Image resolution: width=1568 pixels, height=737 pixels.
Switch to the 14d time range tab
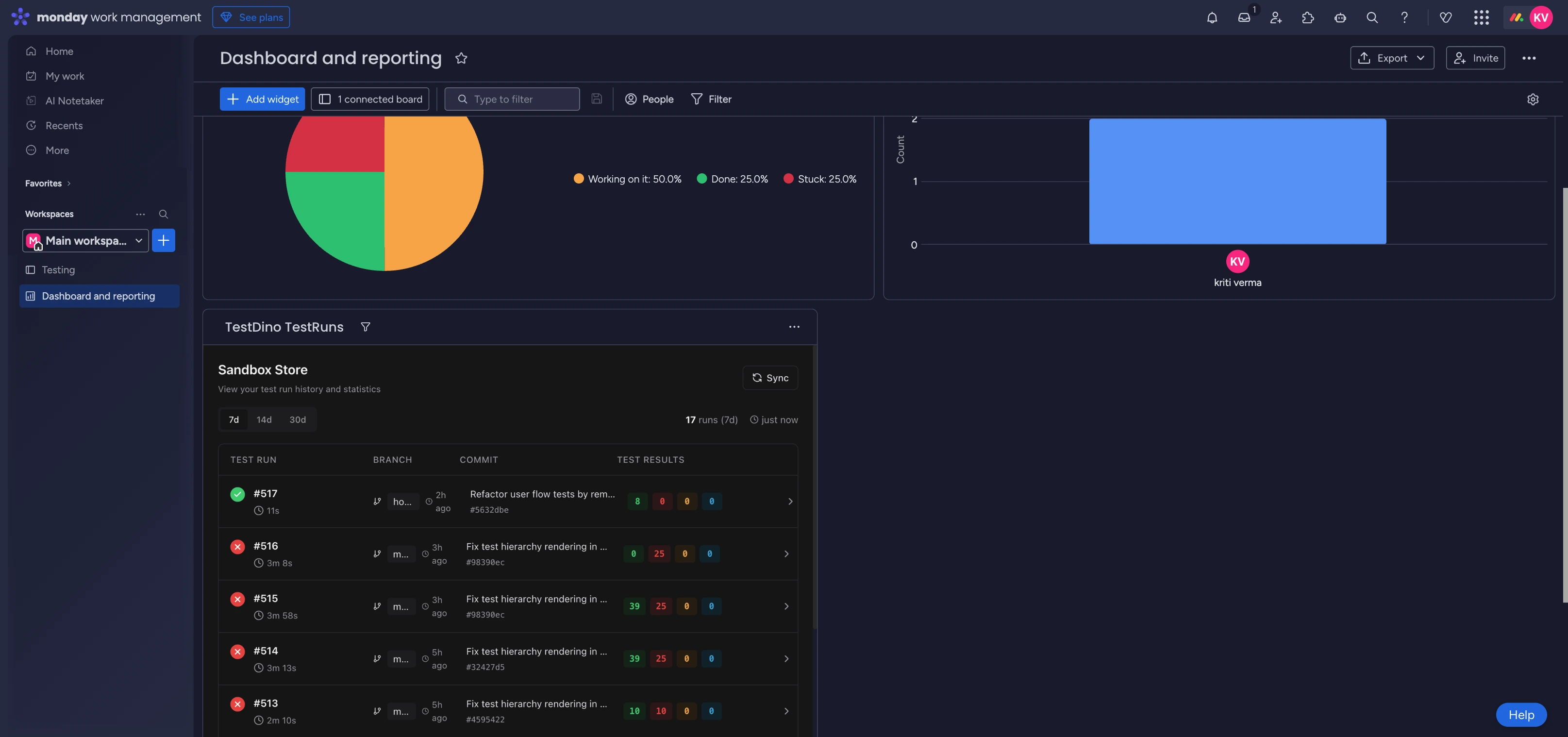[264, 420]
